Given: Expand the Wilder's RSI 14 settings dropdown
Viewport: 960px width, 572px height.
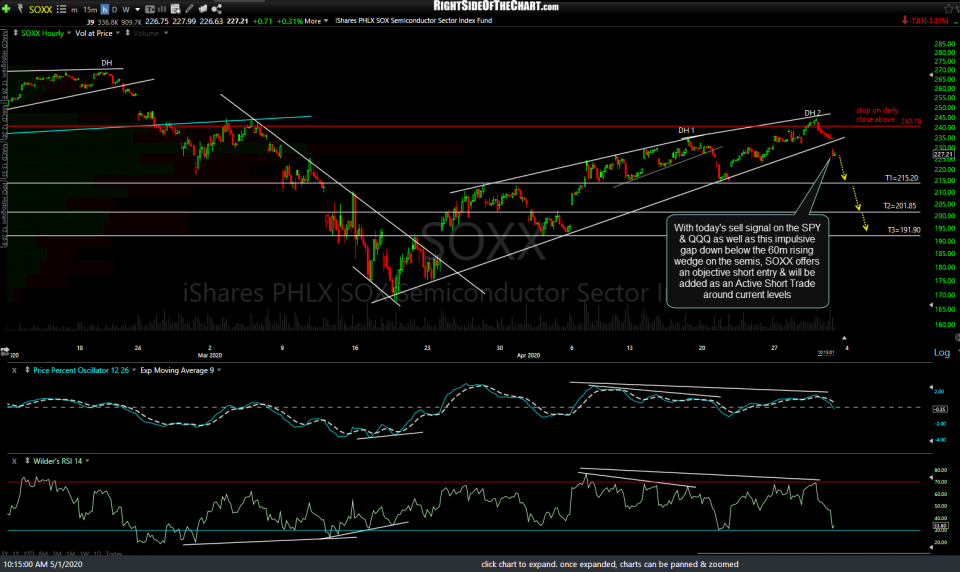Looking at the screenshot, I should coord(88,459).
